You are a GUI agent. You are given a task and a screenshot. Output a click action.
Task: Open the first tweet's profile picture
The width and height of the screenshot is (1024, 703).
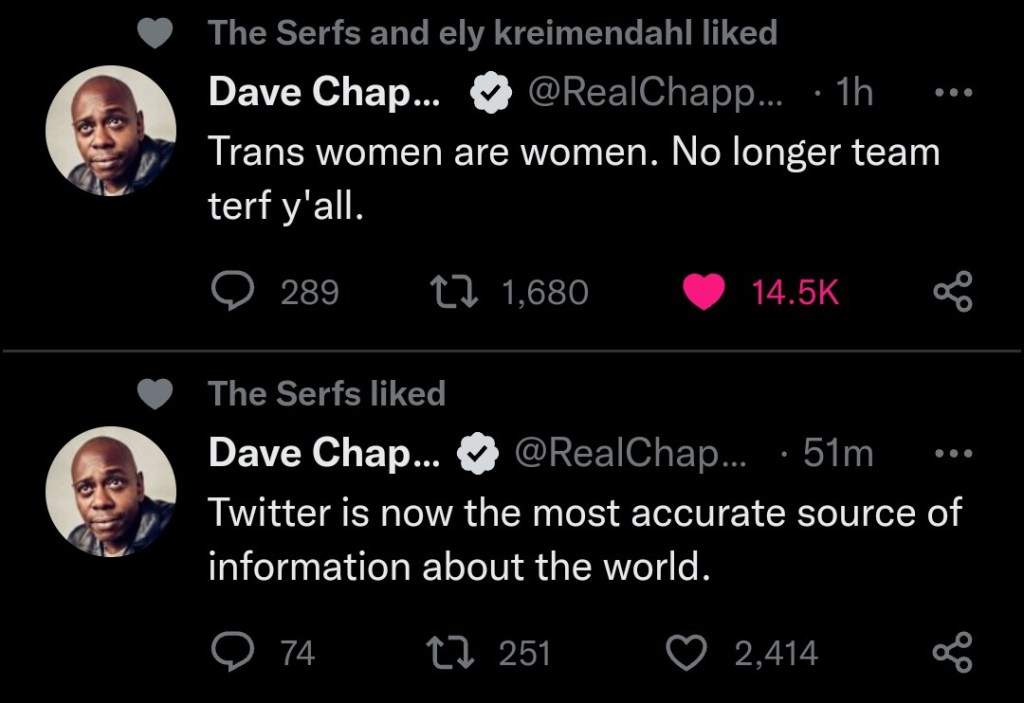111,131
